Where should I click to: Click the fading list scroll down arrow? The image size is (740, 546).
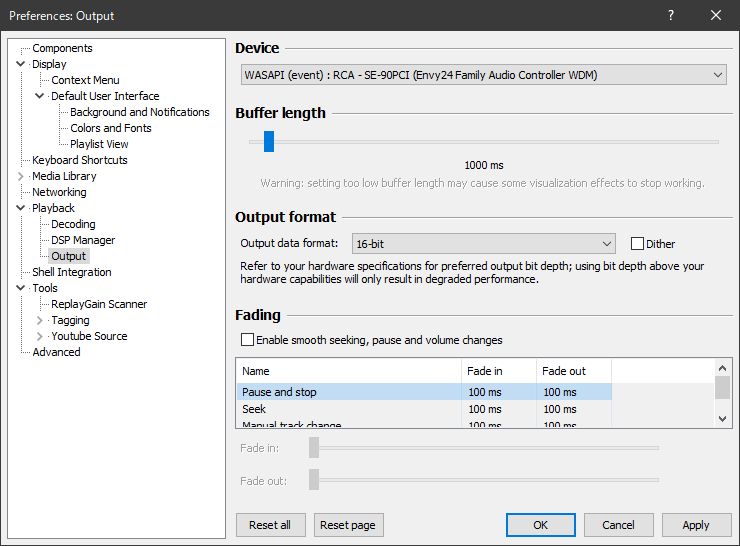[722, 419]
